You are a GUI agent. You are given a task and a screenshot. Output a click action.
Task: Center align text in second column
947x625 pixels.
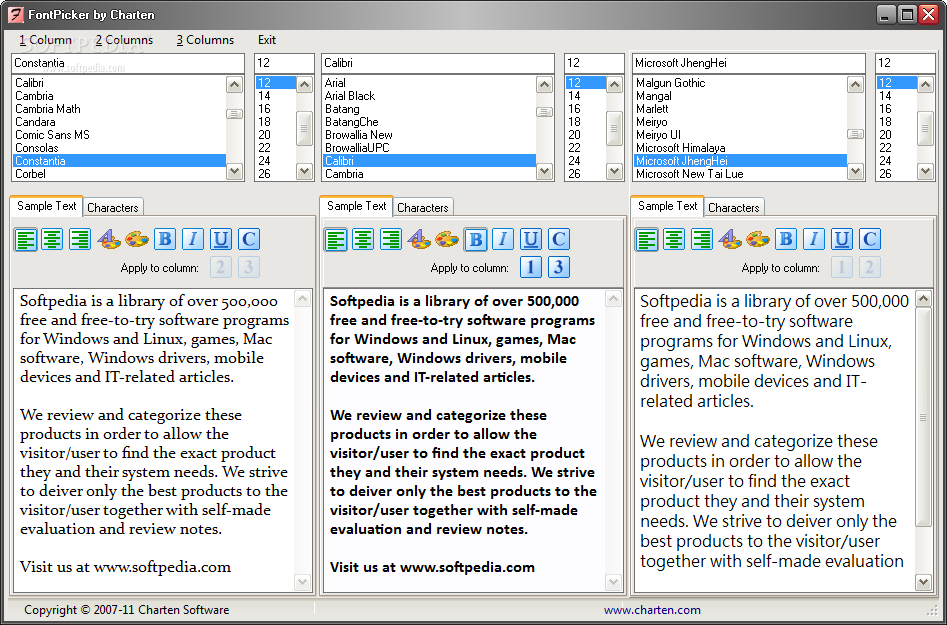(363, 239)
